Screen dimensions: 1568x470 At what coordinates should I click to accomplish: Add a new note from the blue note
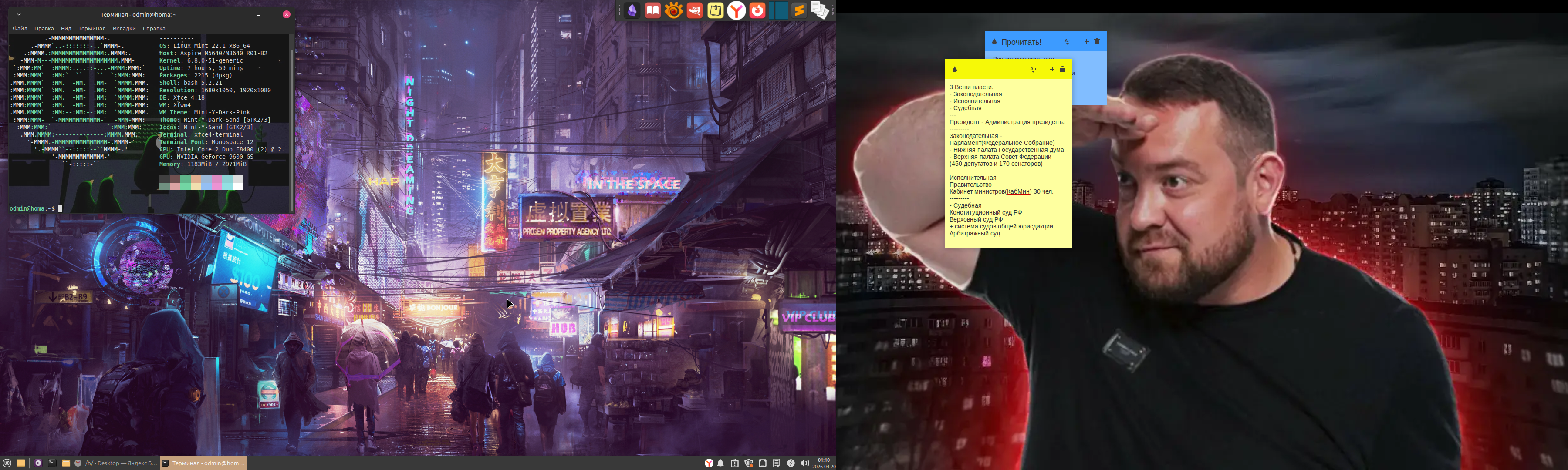click(1087, 41)
